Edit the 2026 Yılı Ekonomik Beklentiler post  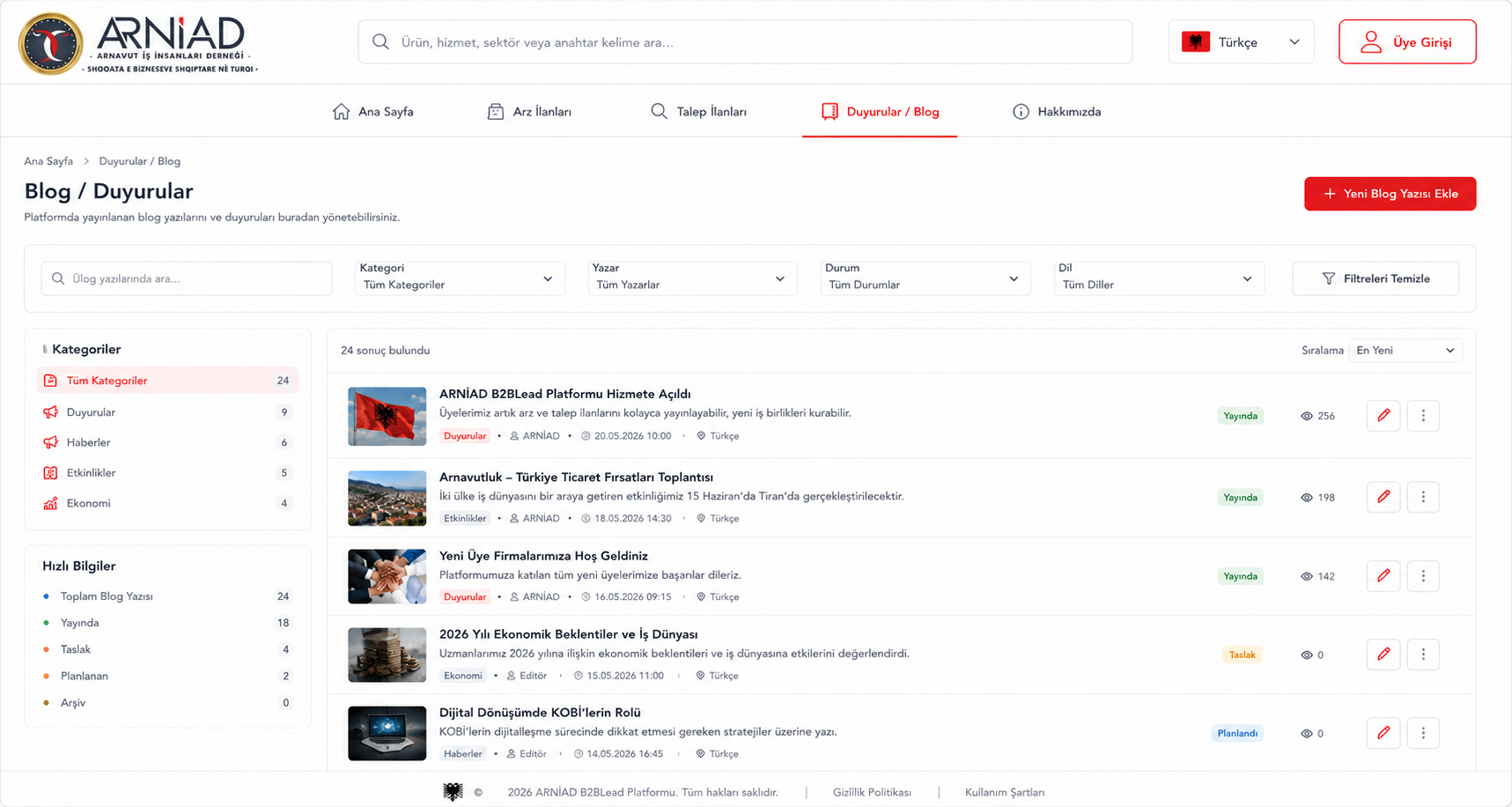pyautogui.click(x=1383, y=655)
